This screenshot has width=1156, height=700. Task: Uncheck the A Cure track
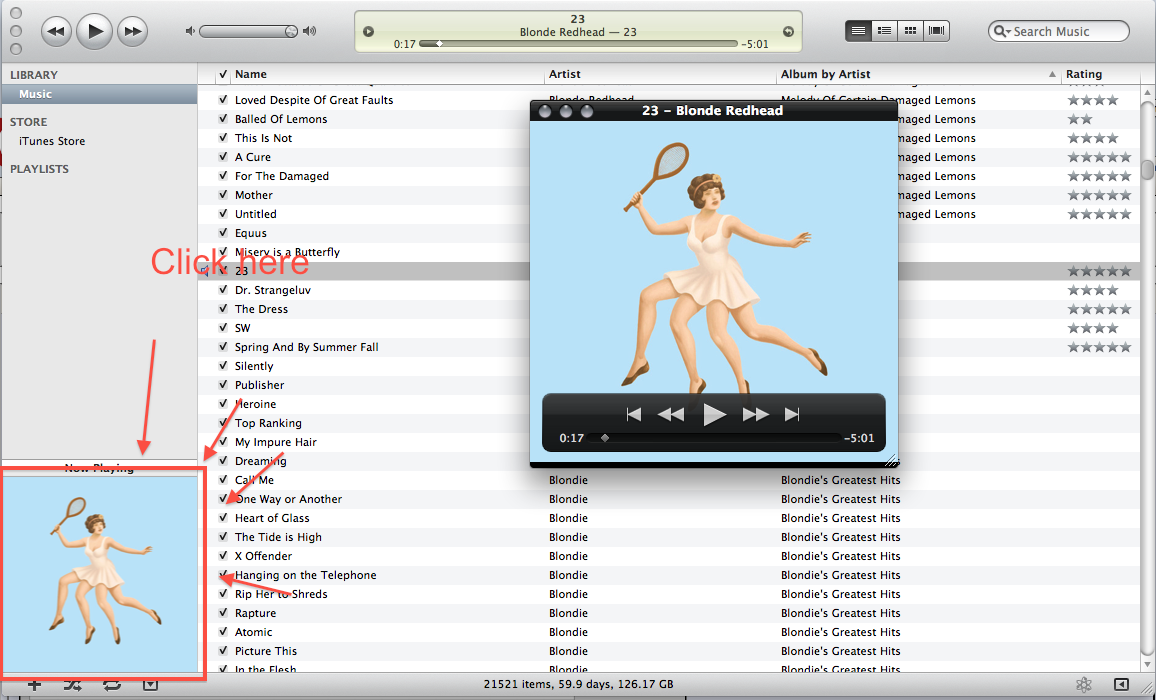click(x=223, y=157)
